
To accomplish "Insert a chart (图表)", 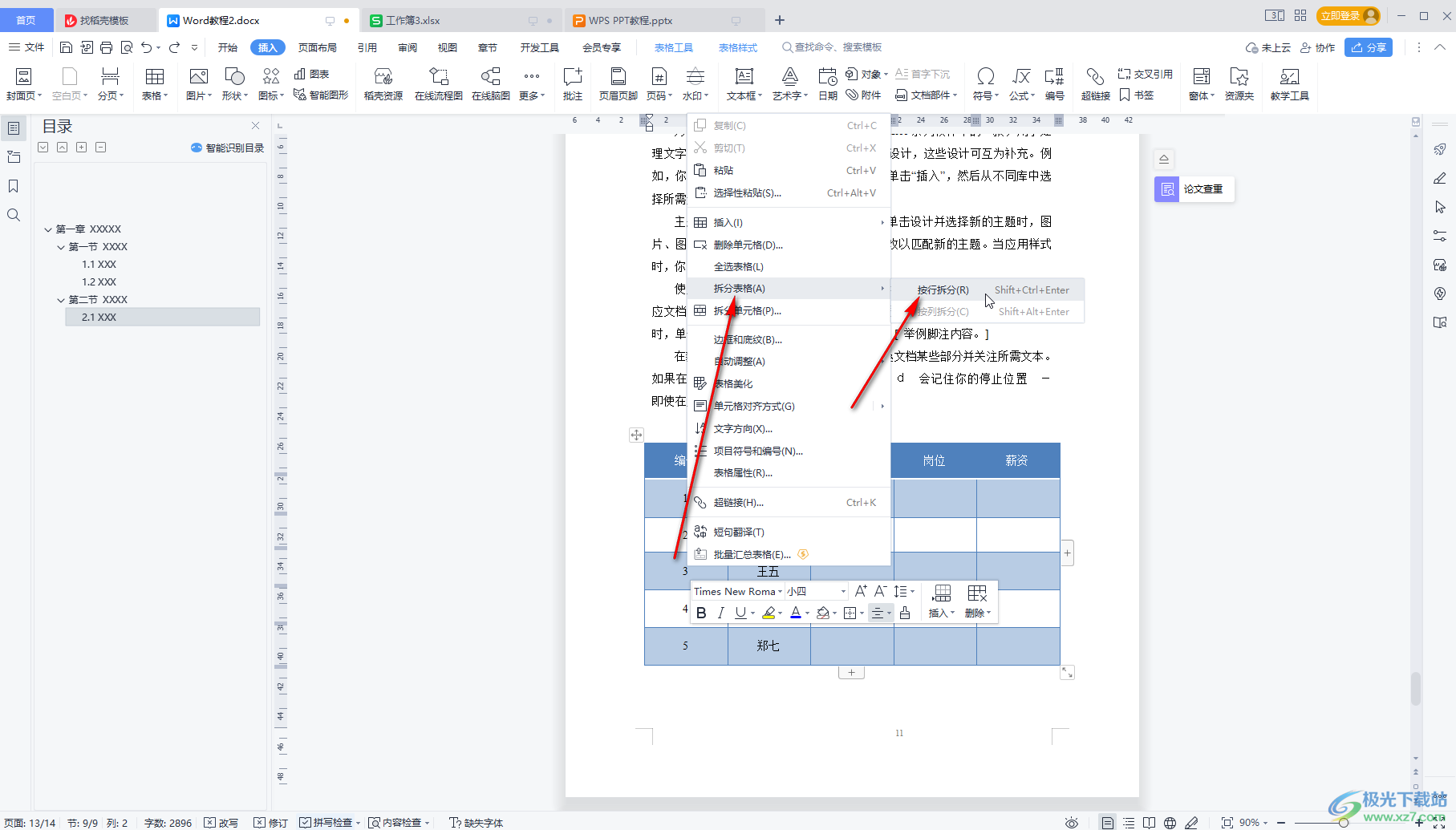I will point(312,74).
